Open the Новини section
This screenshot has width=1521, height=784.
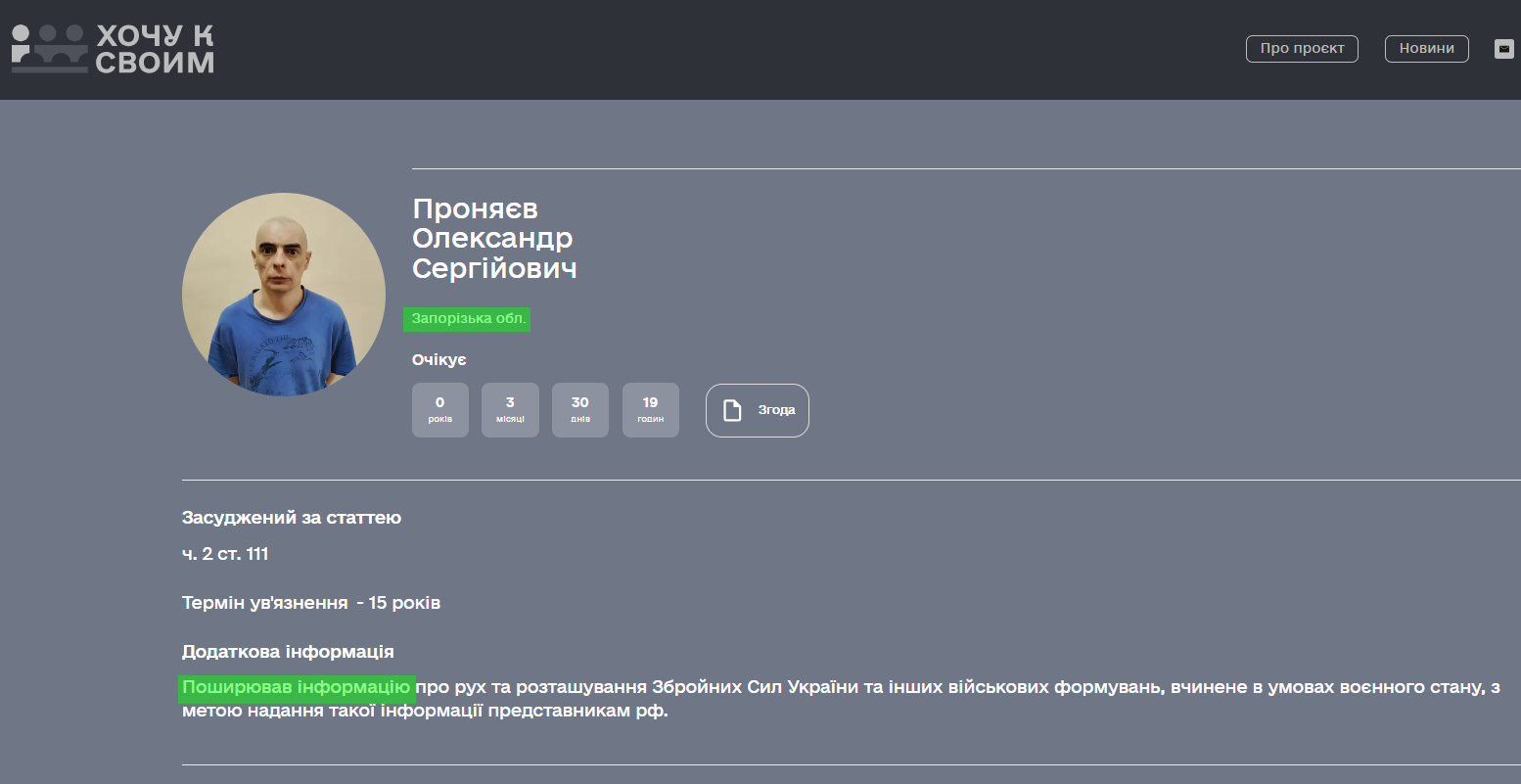pos(1426,48)
